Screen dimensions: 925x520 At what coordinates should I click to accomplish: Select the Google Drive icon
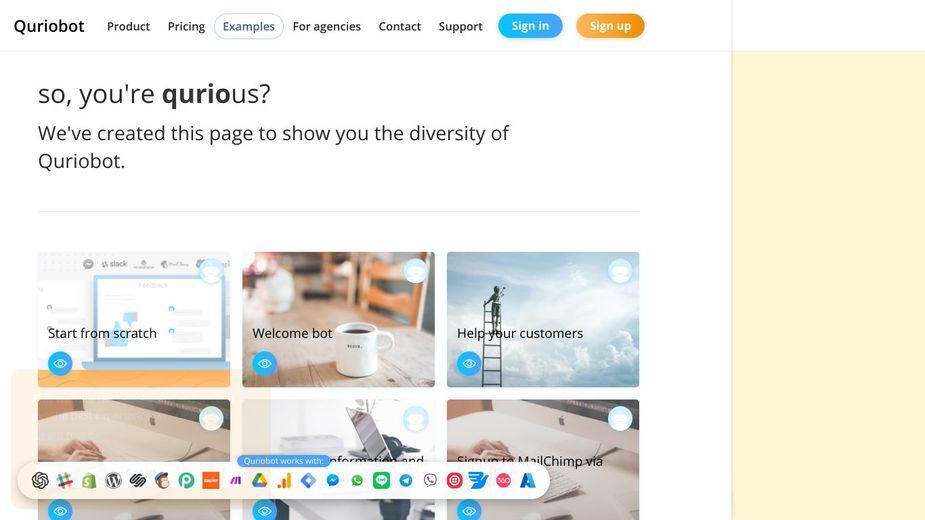click(260, 480)
